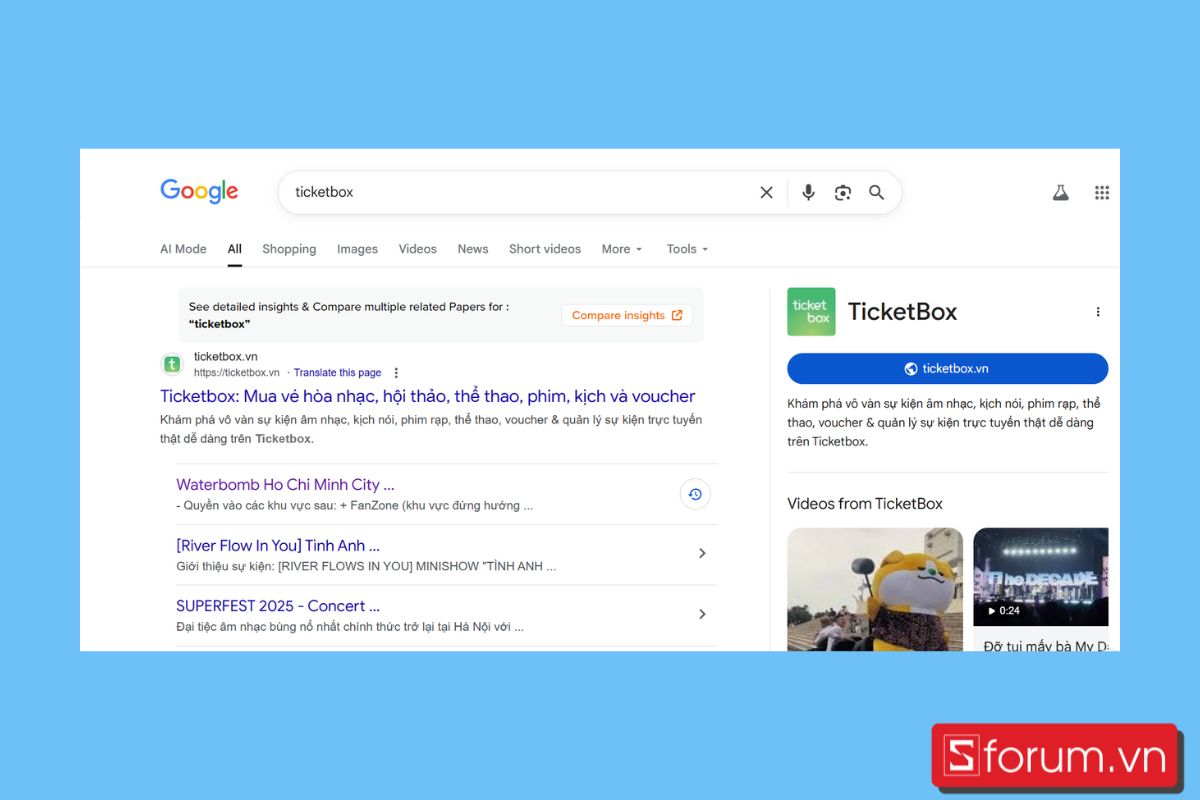The image size is (1200, 800).
Task: Click the TicketBox green logo in knowledge panel
Action: click(x=811, y=311)
